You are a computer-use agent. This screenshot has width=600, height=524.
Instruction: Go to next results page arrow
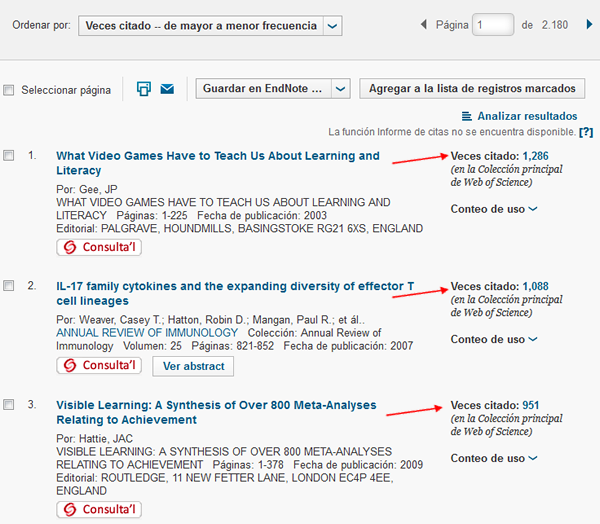click(587, 23)
